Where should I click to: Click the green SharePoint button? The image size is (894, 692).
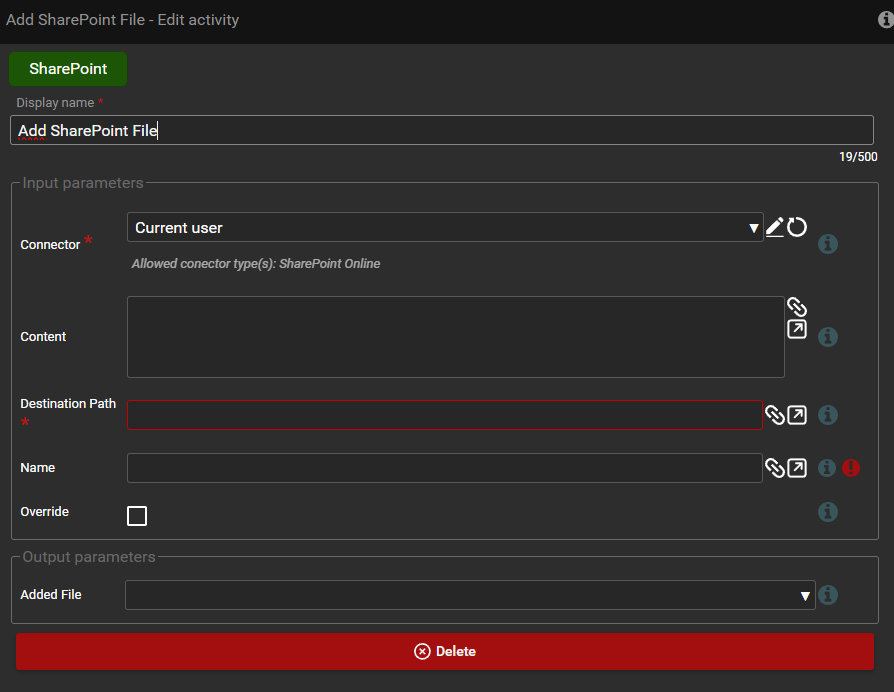click(x=68, y=69)
